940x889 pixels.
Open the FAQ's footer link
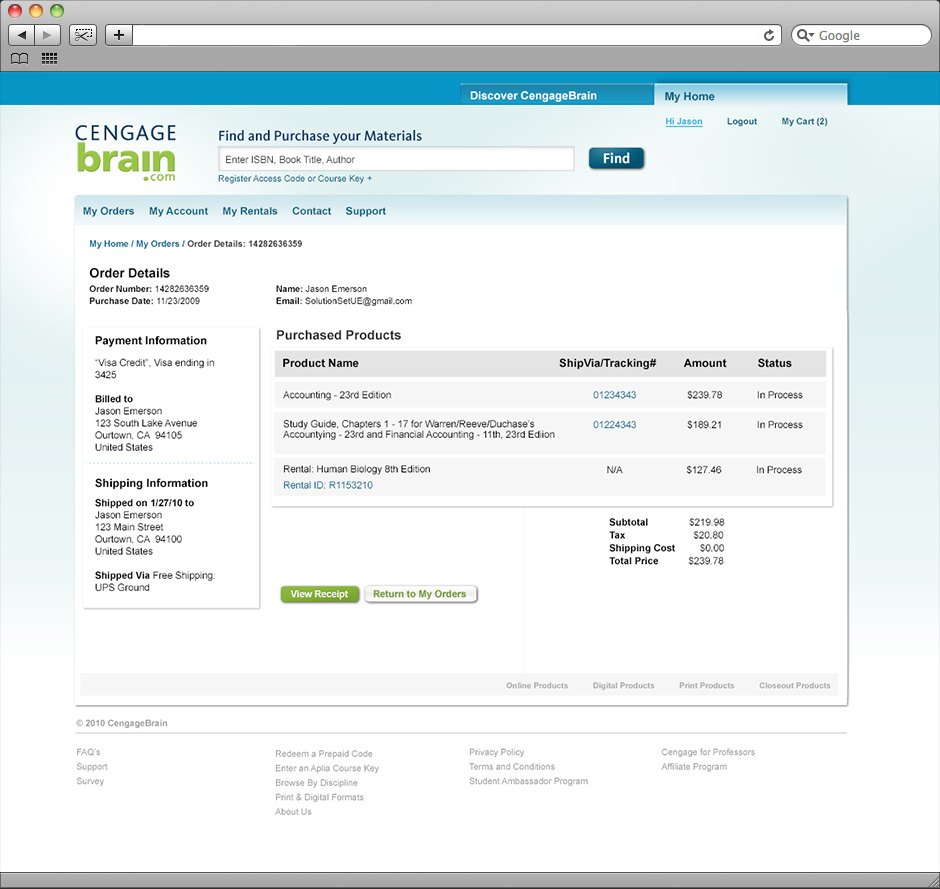coord(88,752)
